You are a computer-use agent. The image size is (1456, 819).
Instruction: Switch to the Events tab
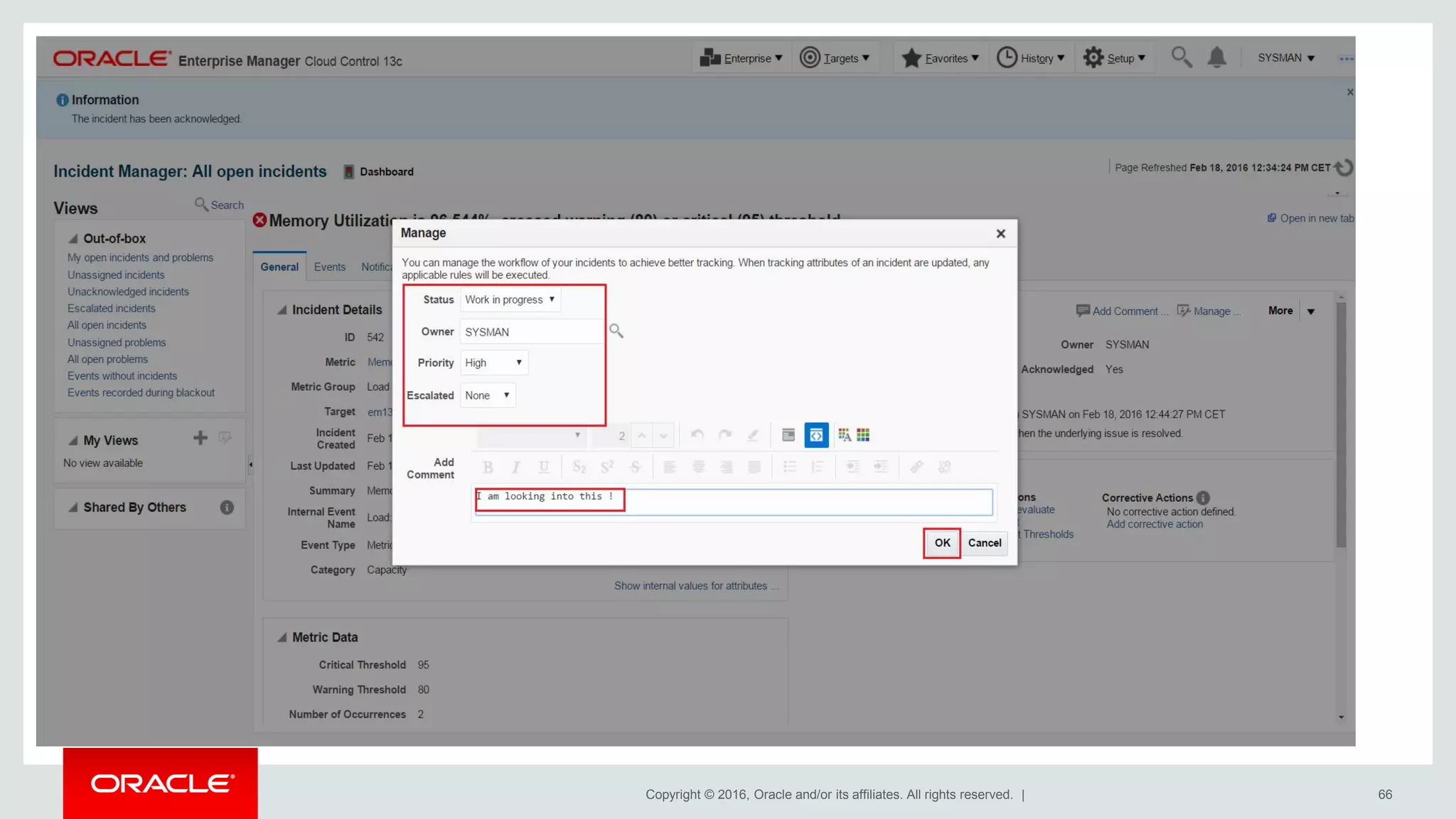[329, 267]
